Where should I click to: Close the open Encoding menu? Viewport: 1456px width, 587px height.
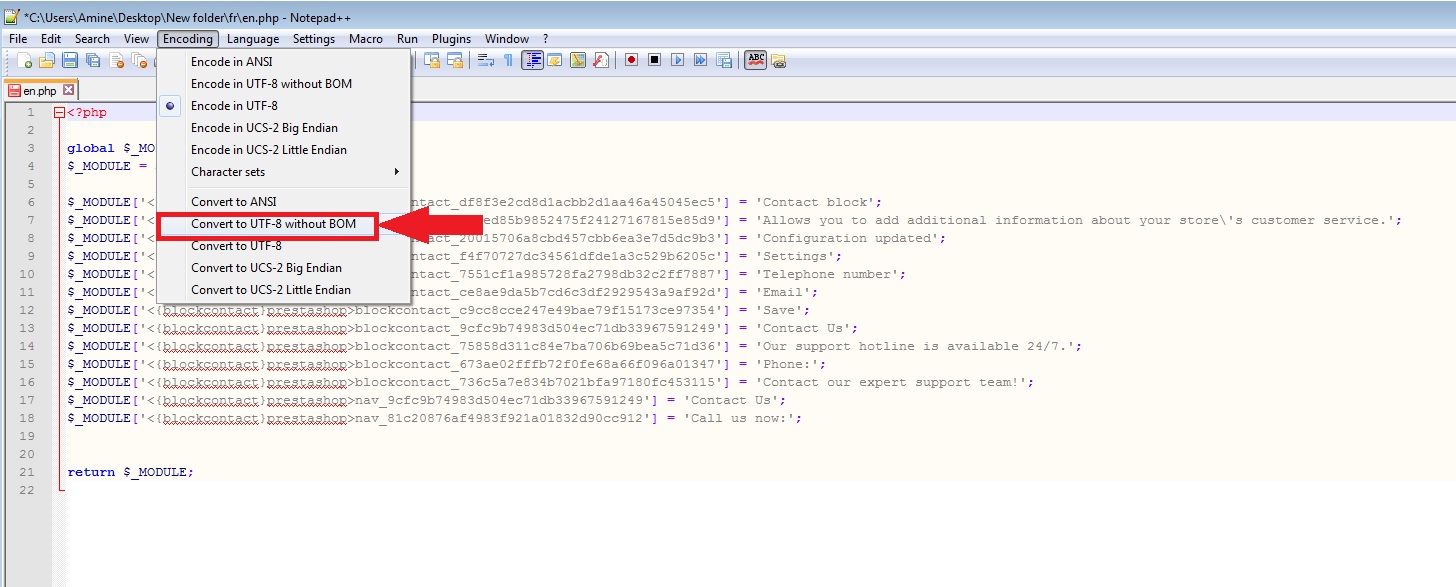click(188, 39)
